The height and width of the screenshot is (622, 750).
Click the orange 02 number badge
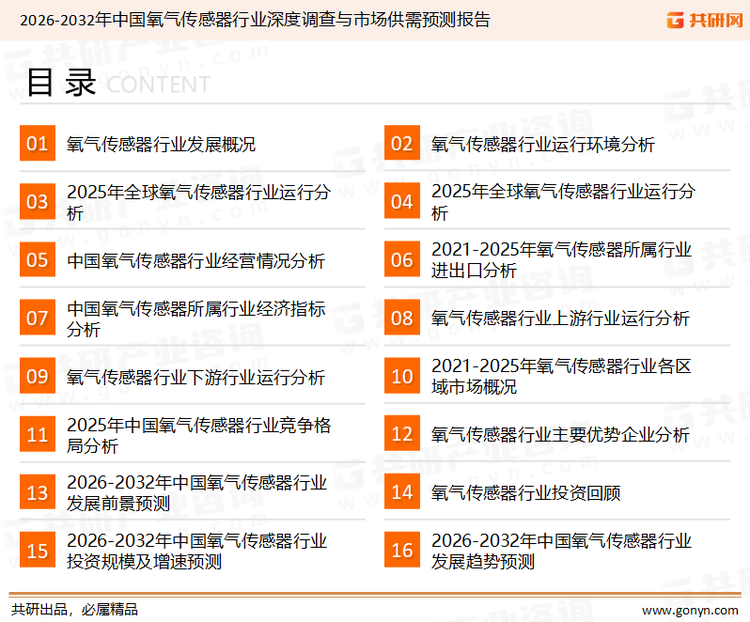[402, 144]
